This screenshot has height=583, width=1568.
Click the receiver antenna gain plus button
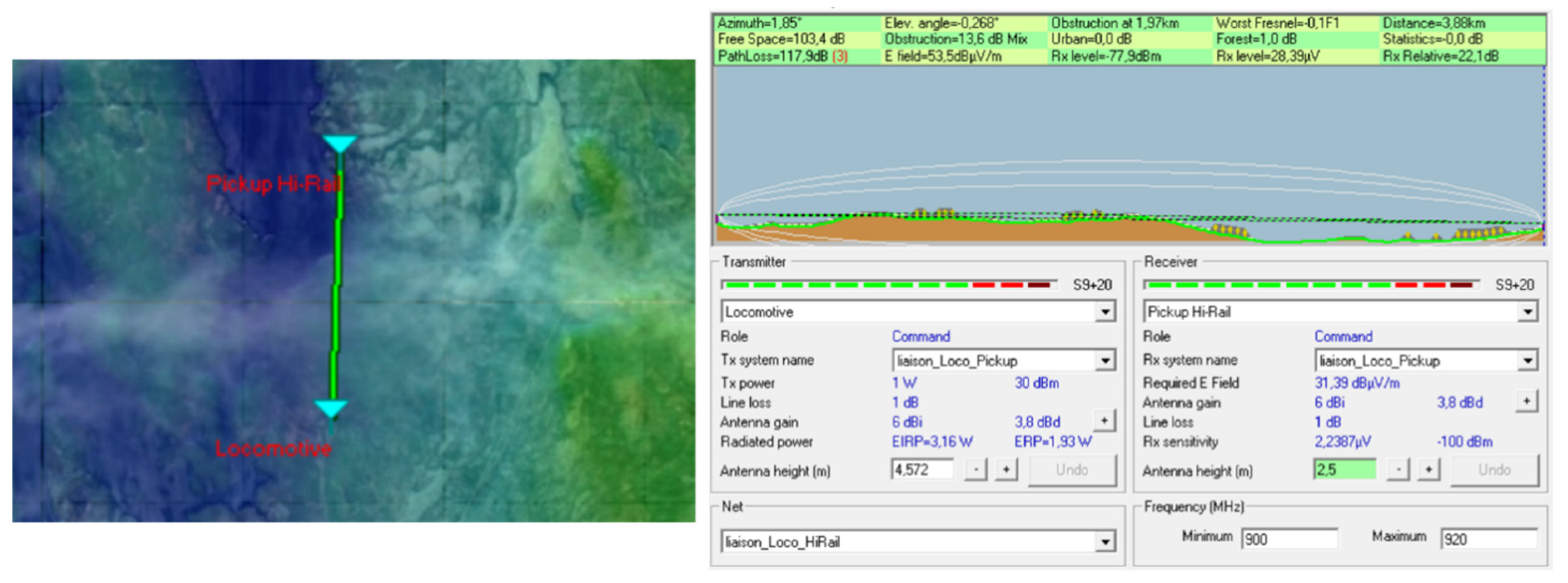1526,401
